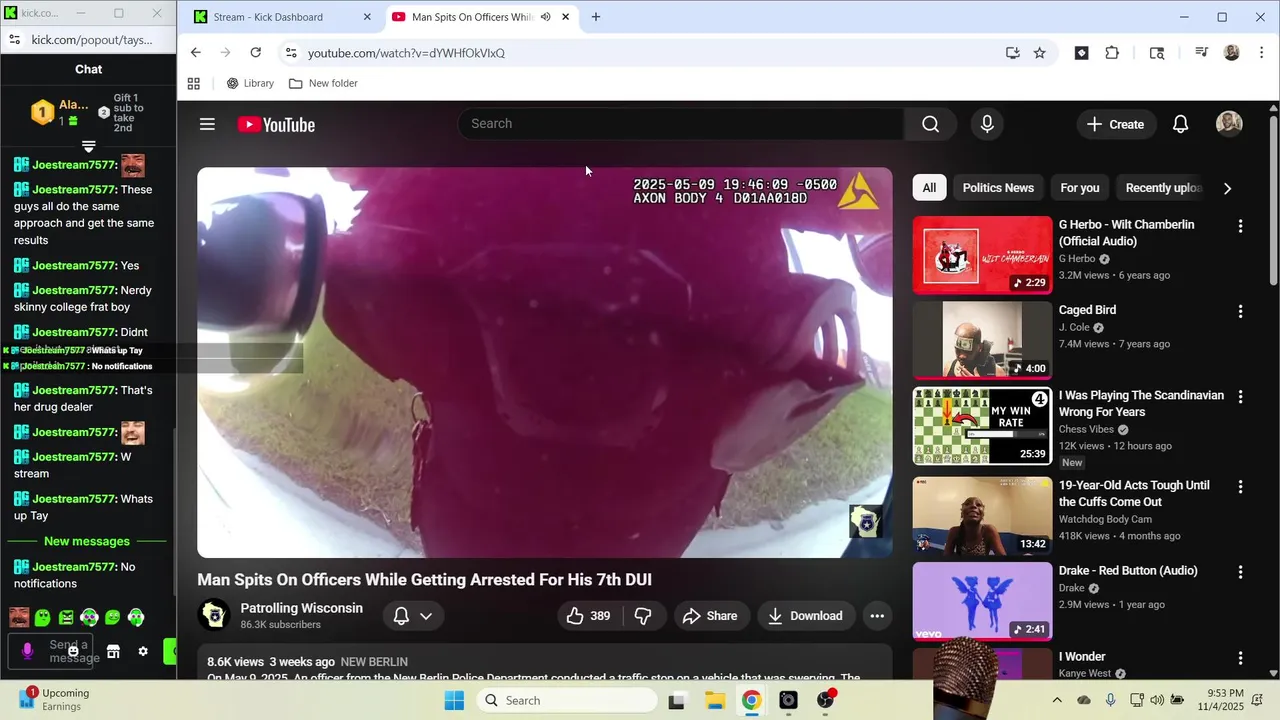
Task: Open the Watchdog Body Cam channel link
Action: (1105, 519)
